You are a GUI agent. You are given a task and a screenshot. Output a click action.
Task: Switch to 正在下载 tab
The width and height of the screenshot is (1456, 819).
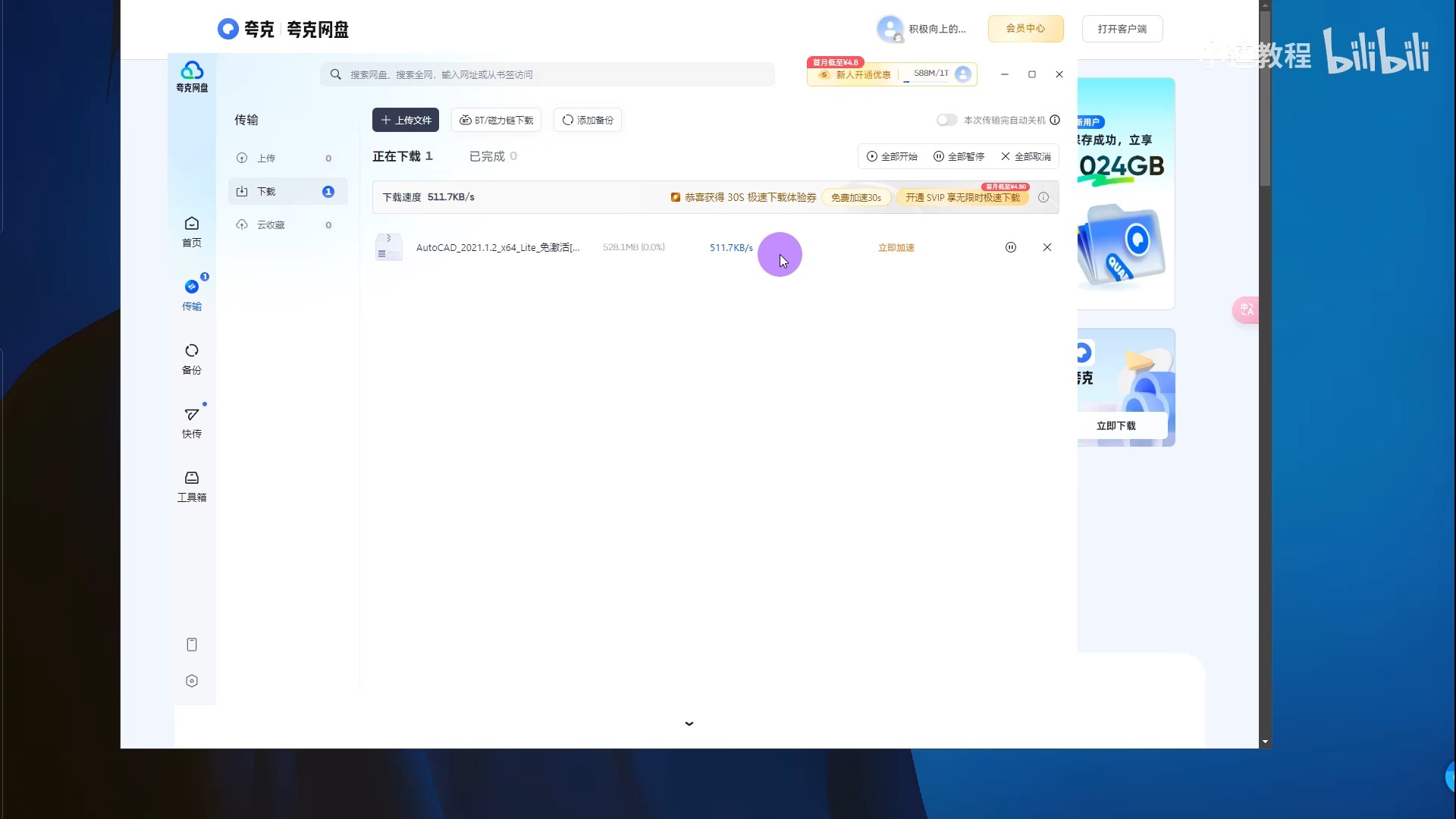[x=402, y=156]
